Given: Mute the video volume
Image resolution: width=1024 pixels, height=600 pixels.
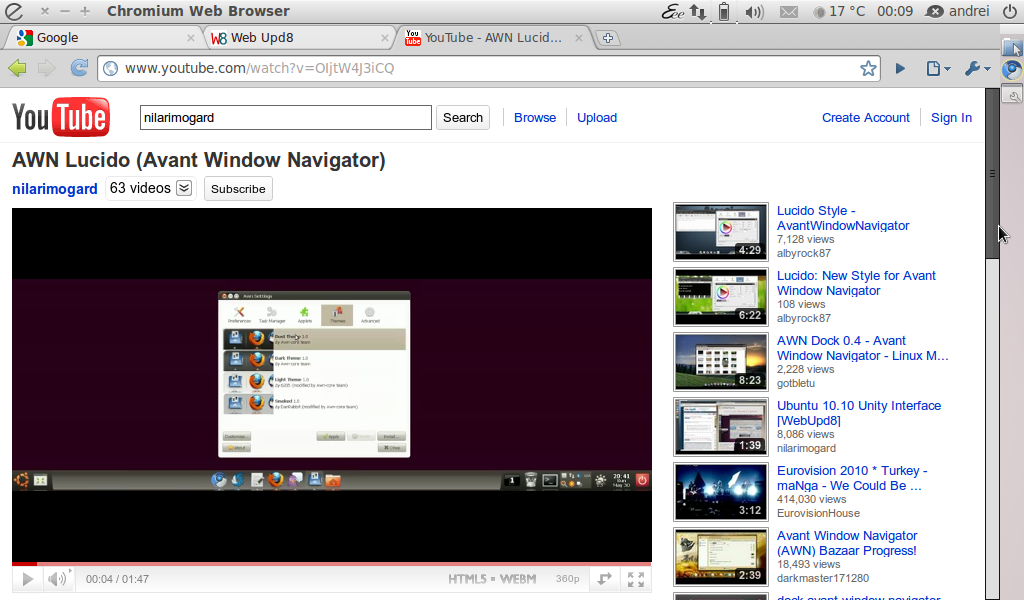Looking at the screenshot, I should click(57, 579).
